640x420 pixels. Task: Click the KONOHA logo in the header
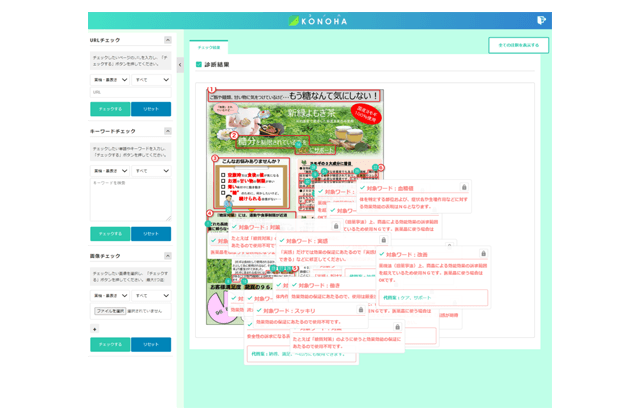pos(318,21)
